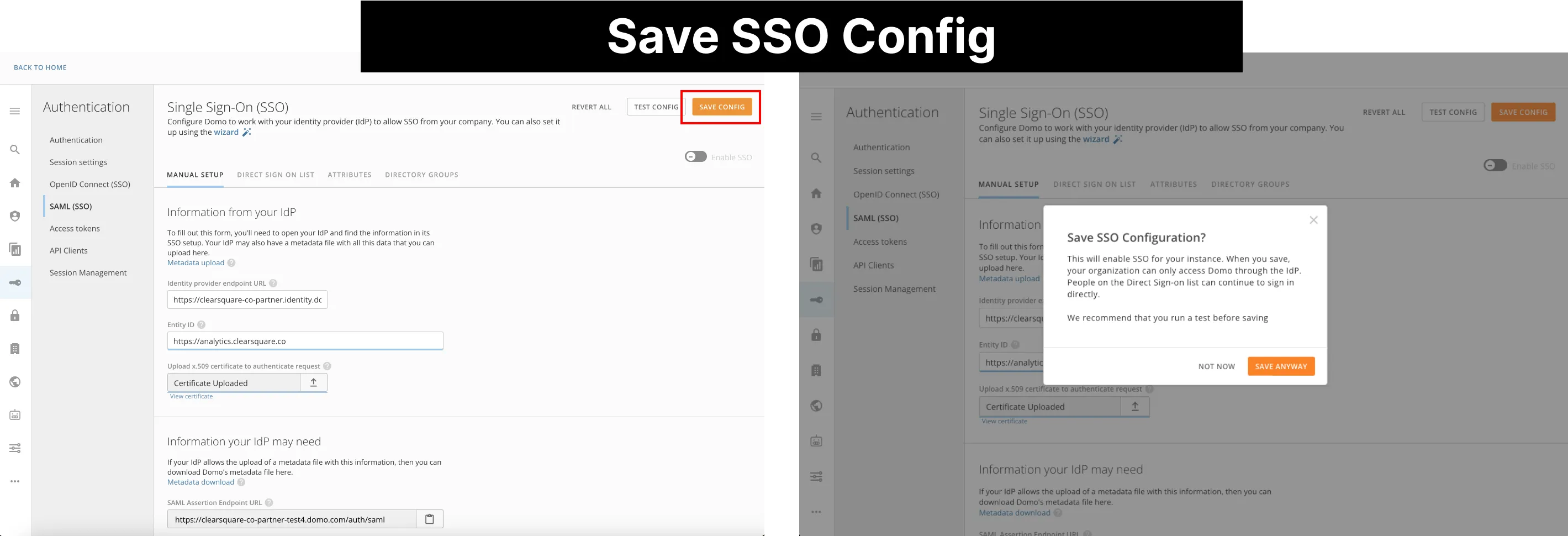The width and height of the screenshot is (1568, 536).
Task: Toggle Enable SSO switch in left screenshot
Action: [696, 156]
